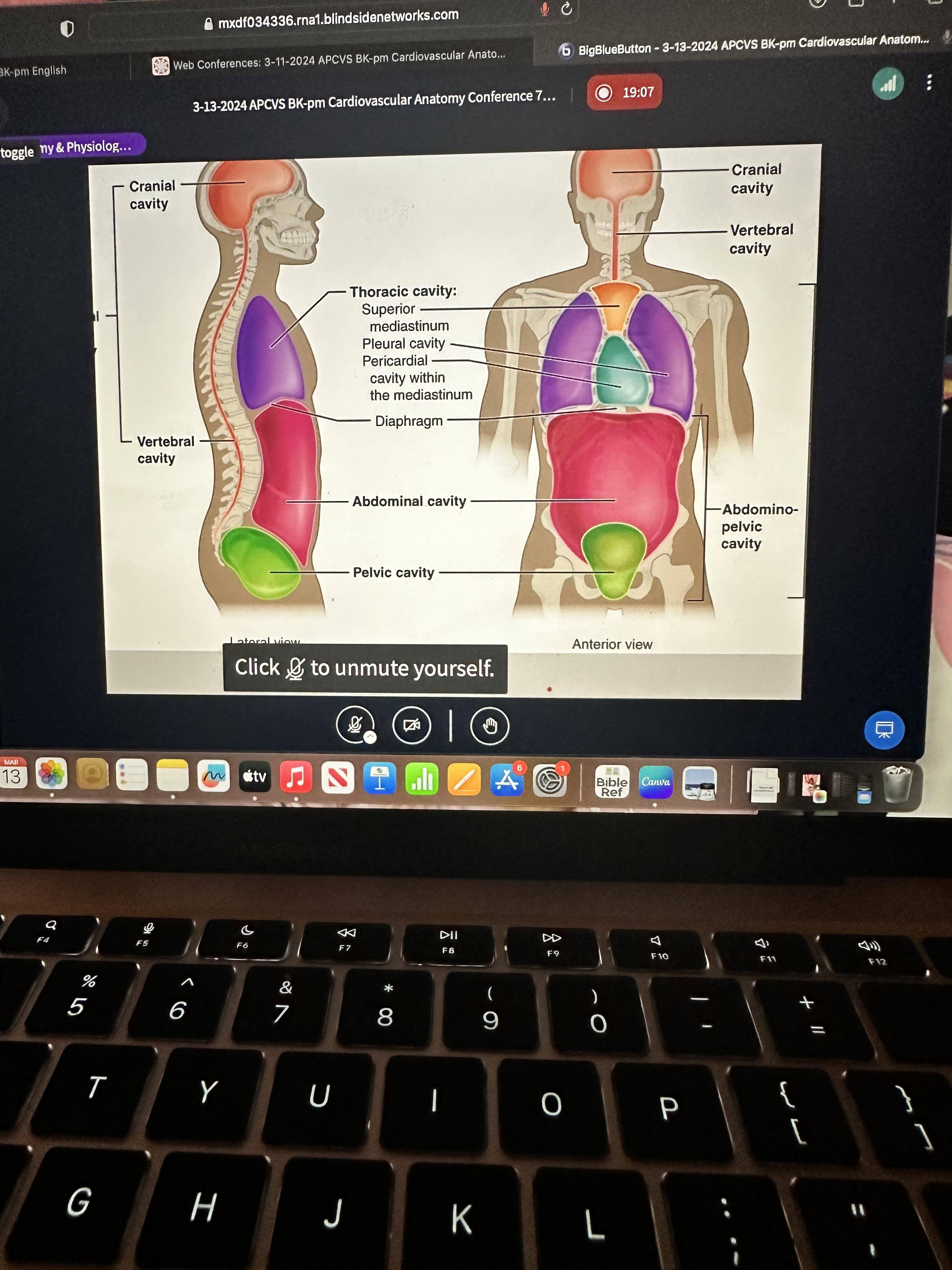Turn on webcam sharing
Screen dimensions: 952x1270
coord(411,725)
